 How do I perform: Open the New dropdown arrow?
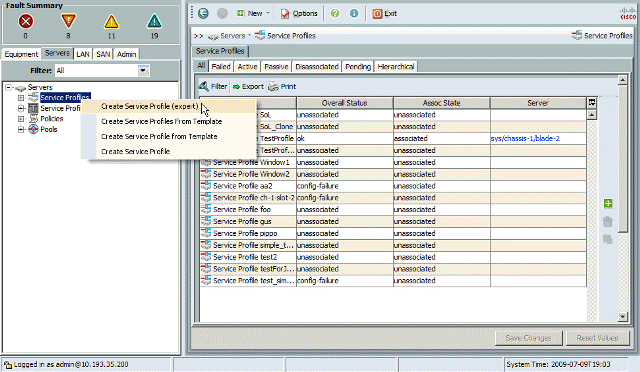click(x=268, y=13)
